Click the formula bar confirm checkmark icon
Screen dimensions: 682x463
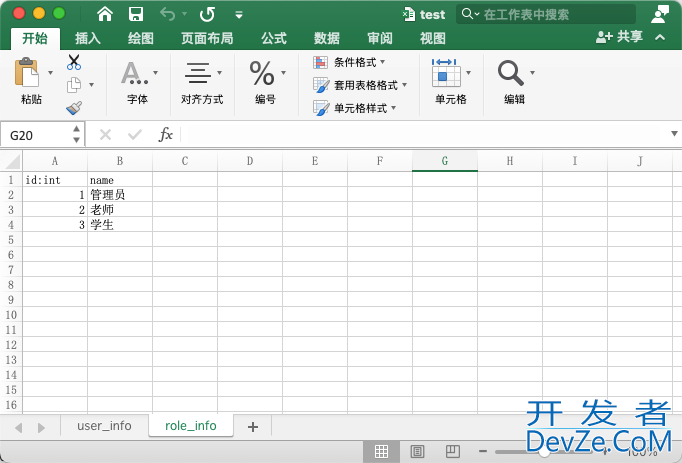tap(135, 135)
